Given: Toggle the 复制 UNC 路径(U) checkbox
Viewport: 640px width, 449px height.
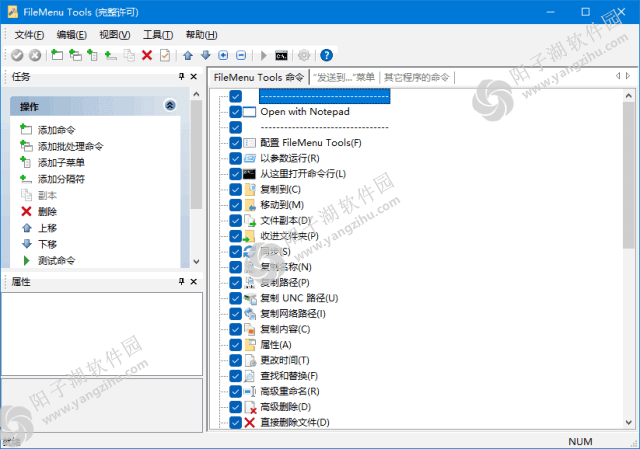Looking at the screenshot, I should (236, 298).
